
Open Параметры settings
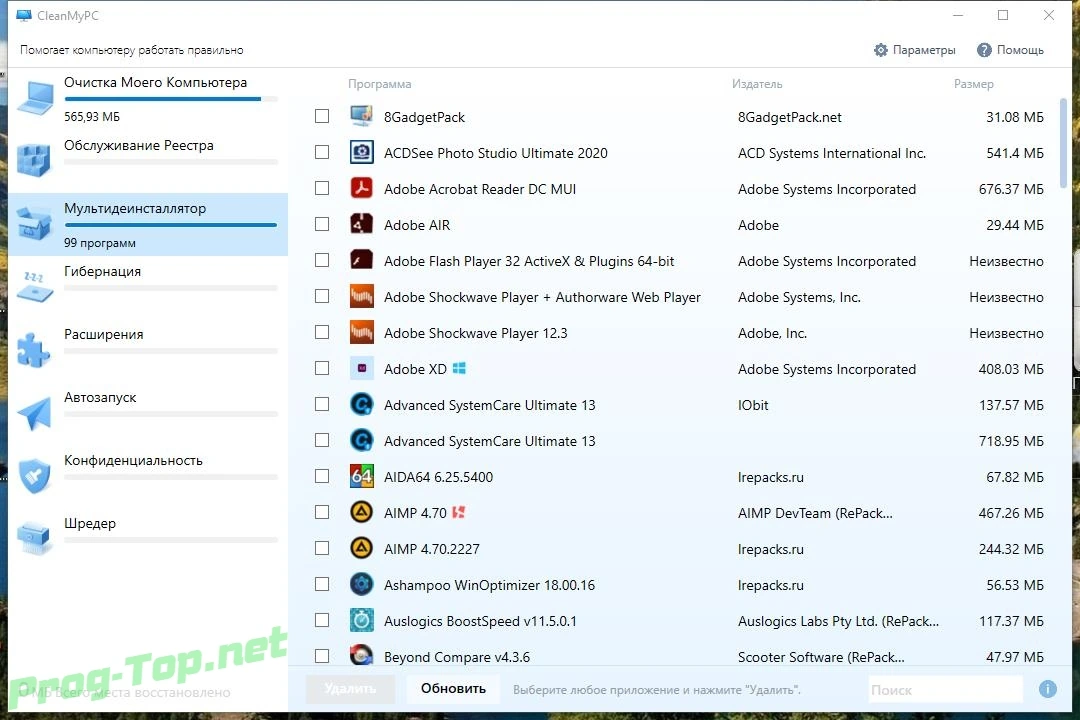point(915,50)
